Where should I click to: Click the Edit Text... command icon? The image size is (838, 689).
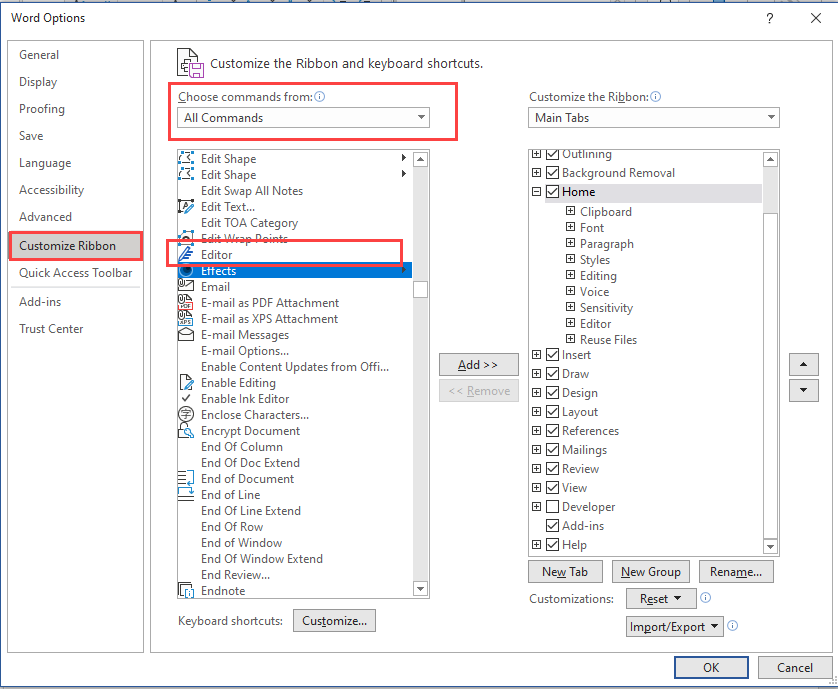click(x=185, y=207)
